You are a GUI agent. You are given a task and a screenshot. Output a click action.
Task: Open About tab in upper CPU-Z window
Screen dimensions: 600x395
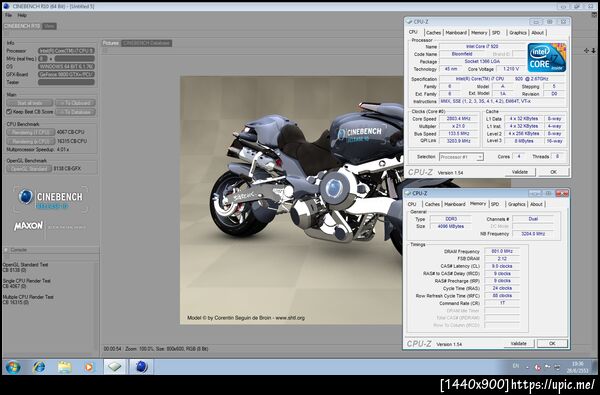click(x=538, y=33)
